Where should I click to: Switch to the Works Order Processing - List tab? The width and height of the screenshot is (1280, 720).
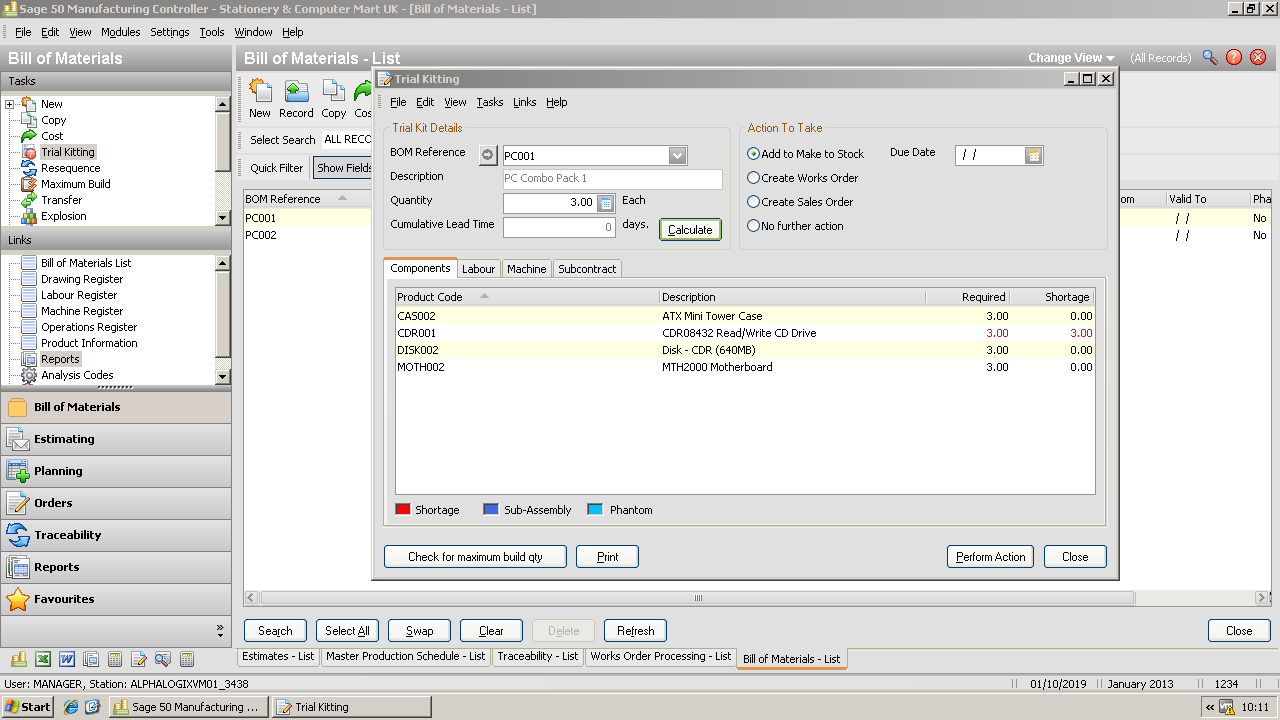(x=660, y=656)
